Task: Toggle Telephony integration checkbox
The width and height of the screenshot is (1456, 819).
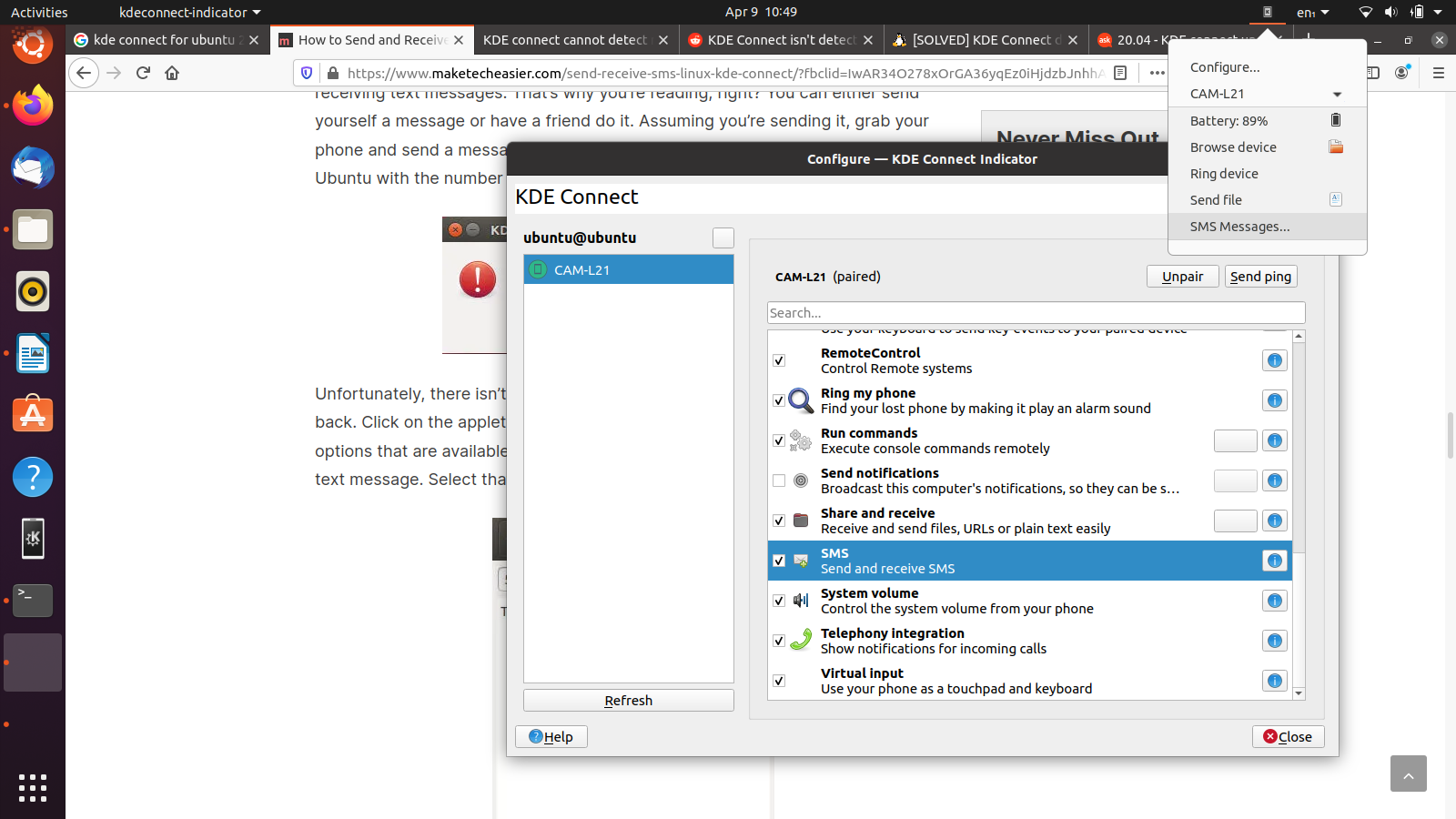Action: point(779,641)
